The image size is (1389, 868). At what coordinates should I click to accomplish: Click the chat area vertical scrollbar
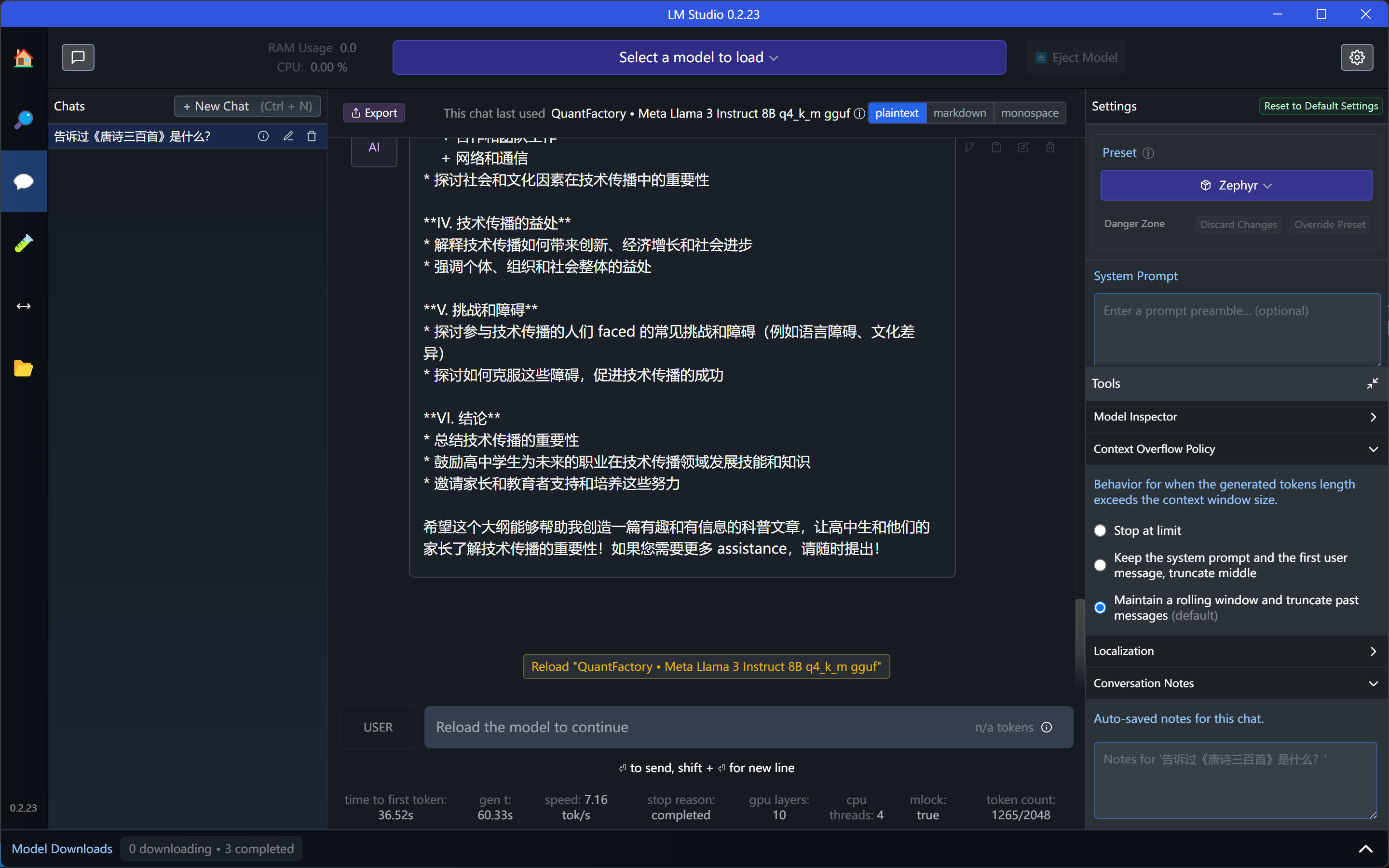pyautogui.click(x=1080, y=642)
